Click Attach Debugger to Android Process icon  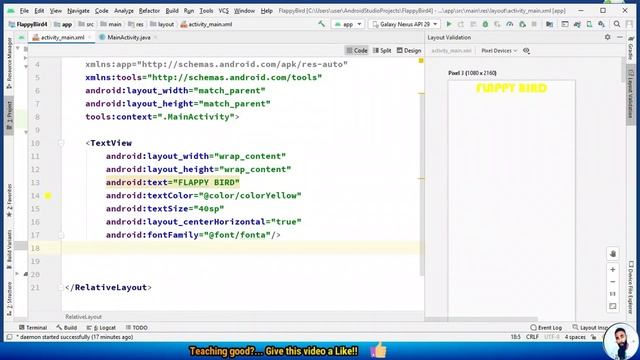522,24
